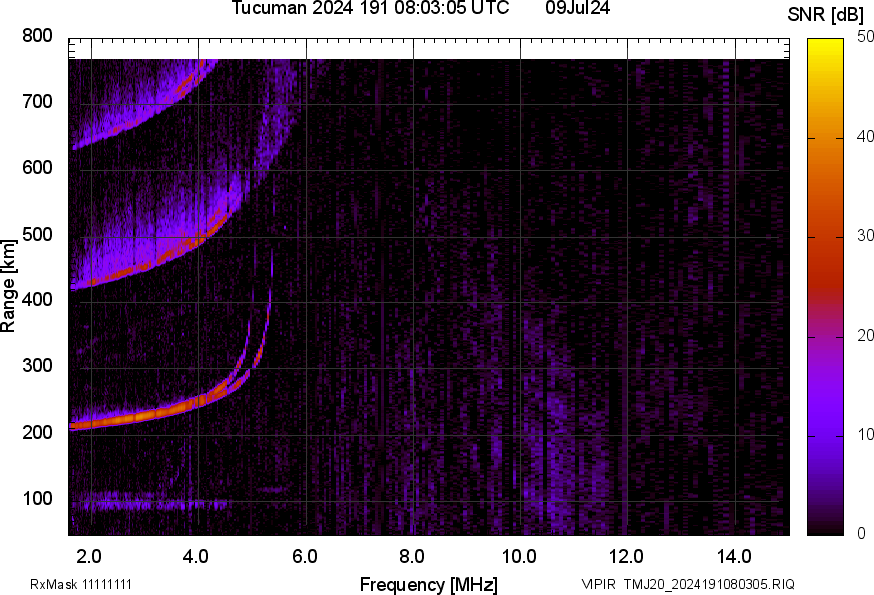This screenshot has height=595, width=874.
Task: Click the range tick label '700'
Action: coord(37,101)
